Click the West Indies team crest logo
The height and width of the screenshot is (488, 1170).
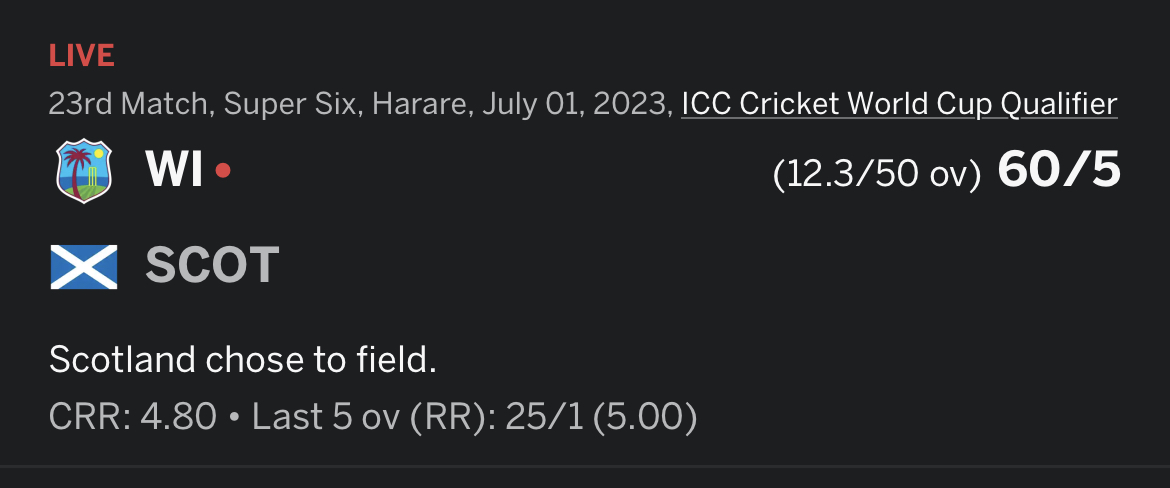[x=84, y=172]
